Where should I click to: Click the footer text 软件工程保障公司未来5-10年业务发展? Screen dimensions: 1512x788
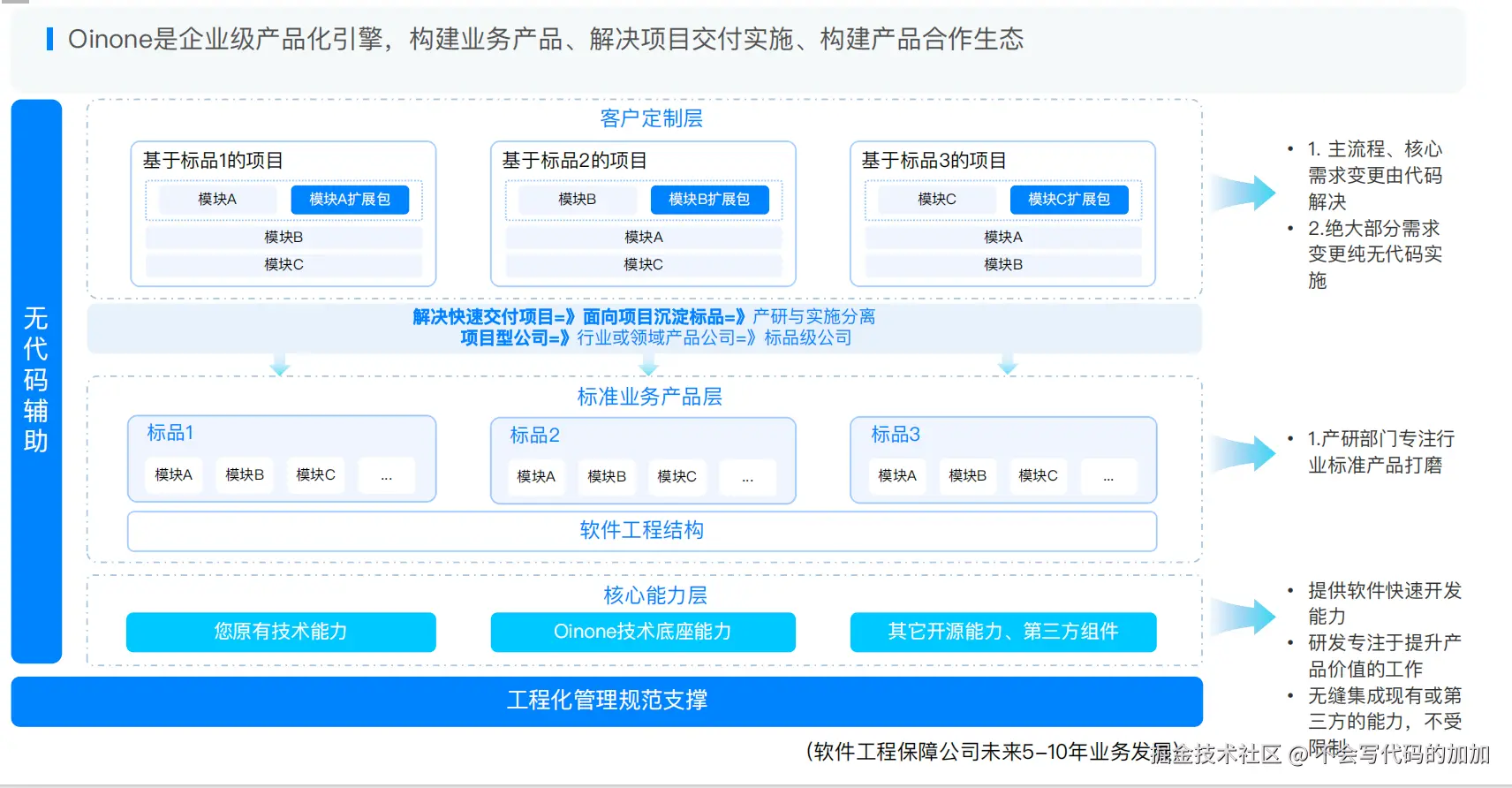pyautogui.click(x=993, y=752)
